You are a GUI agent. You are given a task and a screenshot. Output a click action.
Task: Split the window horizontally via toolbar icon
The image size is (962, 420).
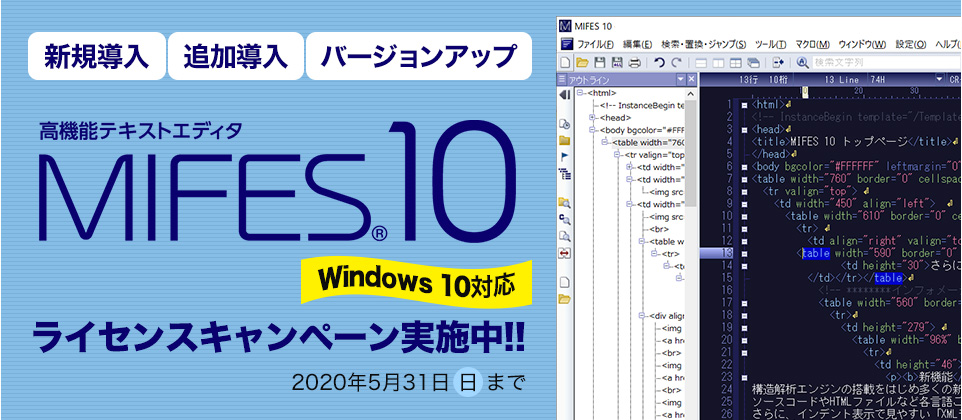pos(702,63)
